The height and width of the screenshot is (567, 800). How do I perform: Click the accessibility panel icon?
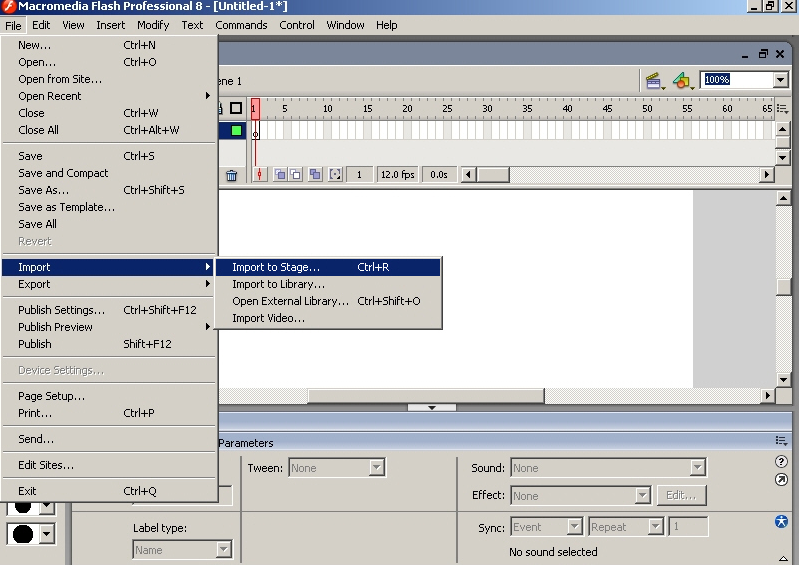coord(781,522)
